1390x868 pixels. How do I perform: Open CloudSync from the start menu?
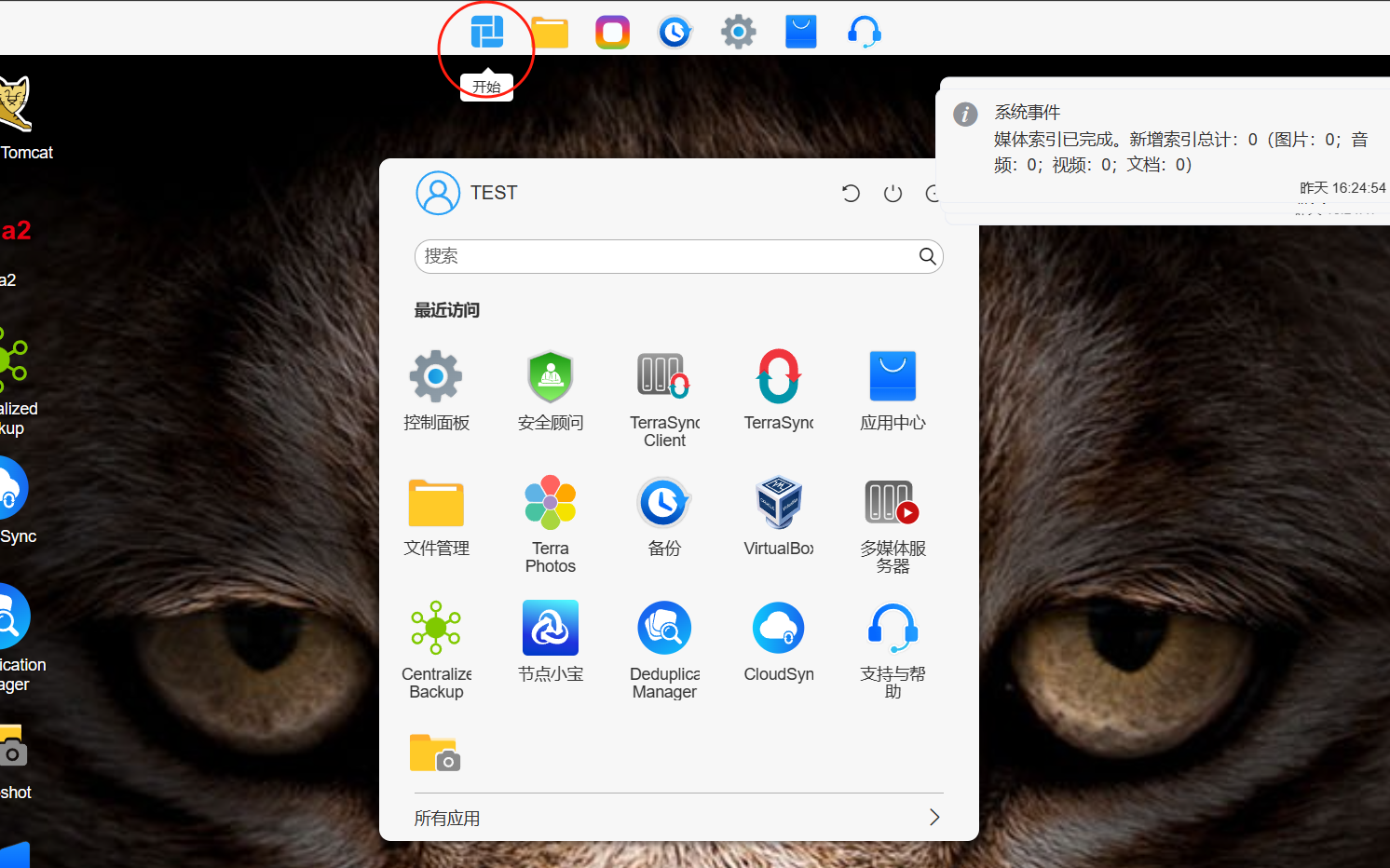[779, 642]
